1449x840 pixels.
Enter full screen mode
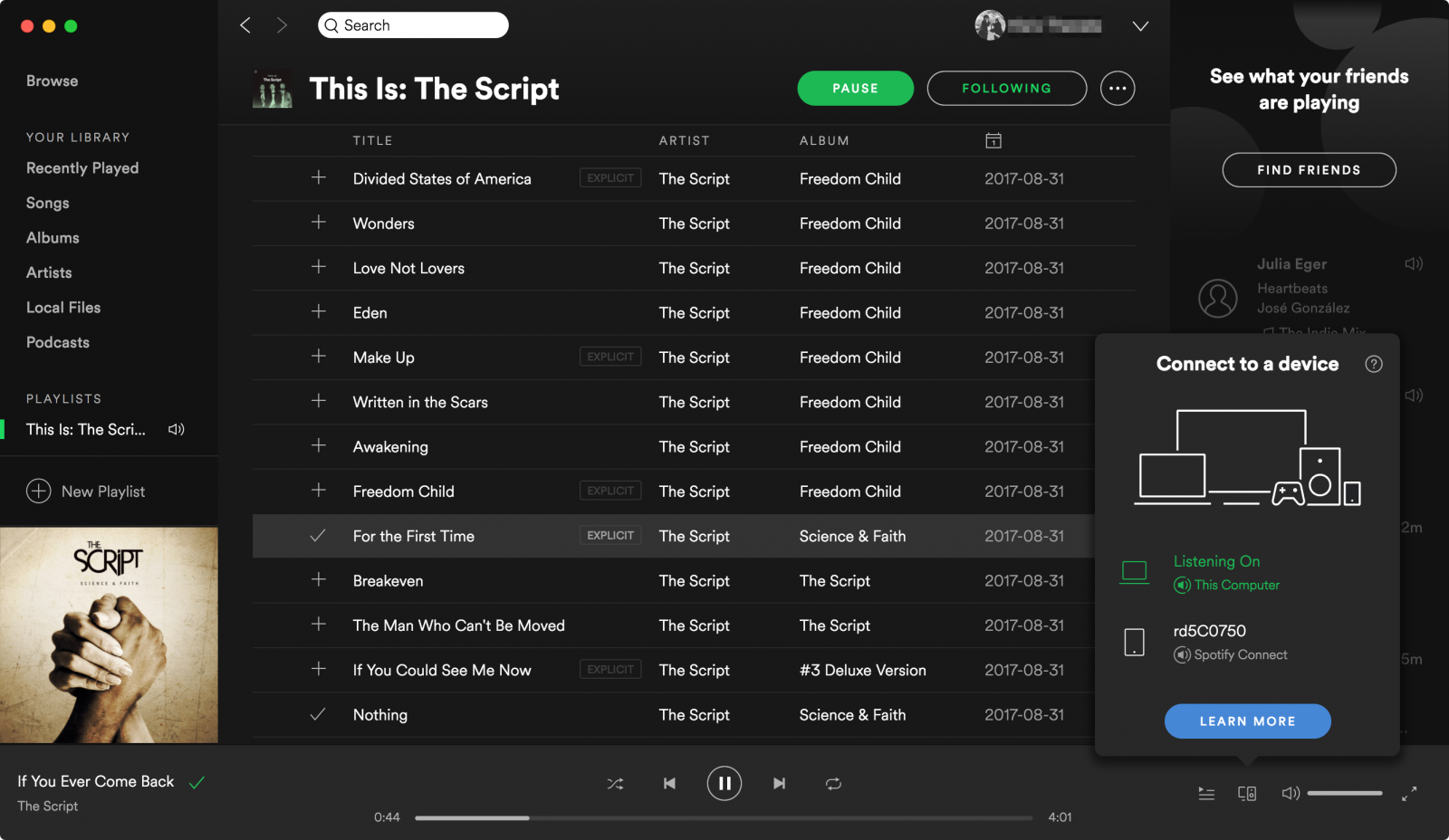[x=1409, y=794]
